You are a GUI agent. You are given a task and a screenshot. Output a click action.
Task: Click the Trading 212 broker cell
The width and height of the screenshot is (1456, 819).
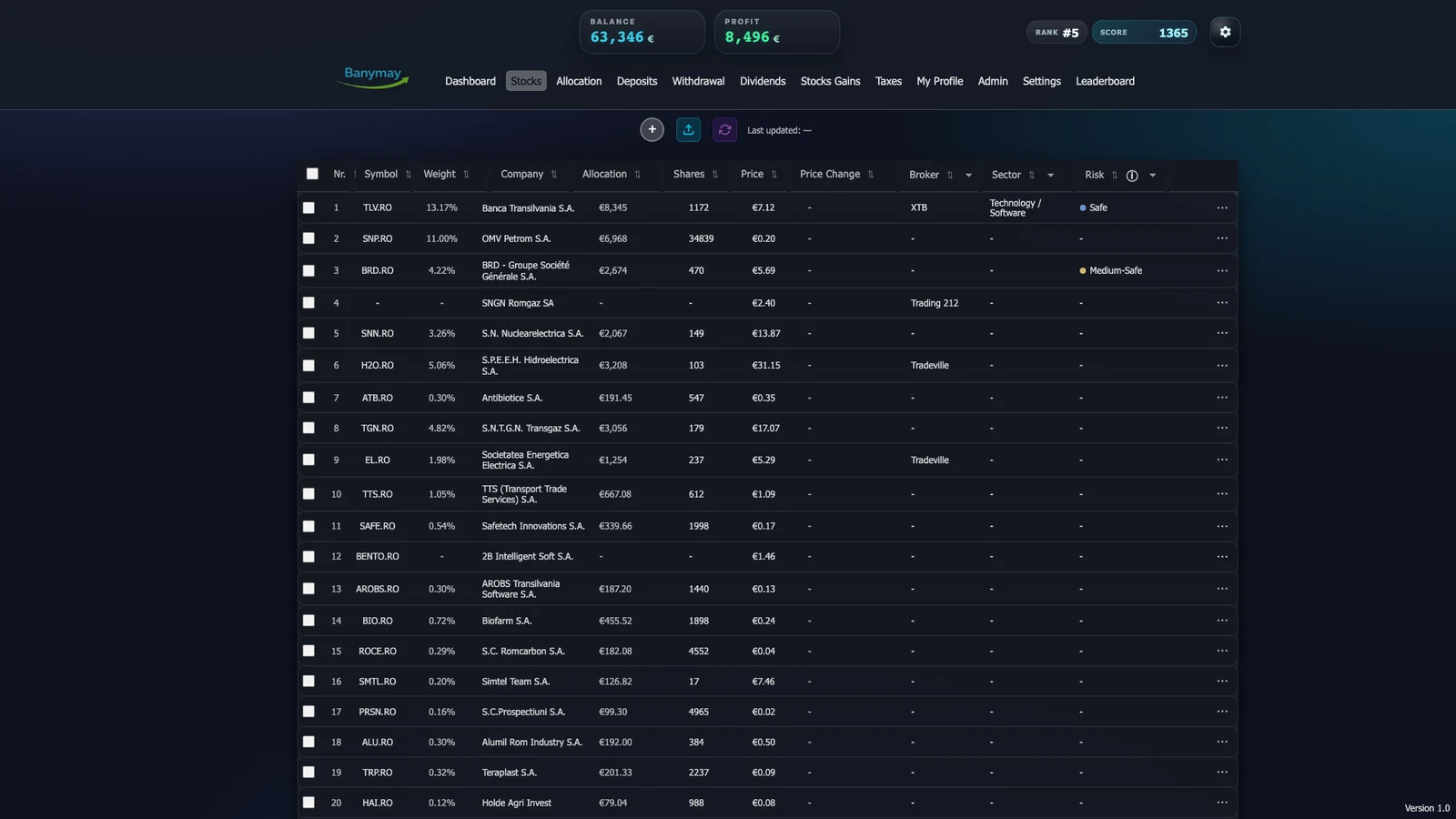[x=935, y=303]
